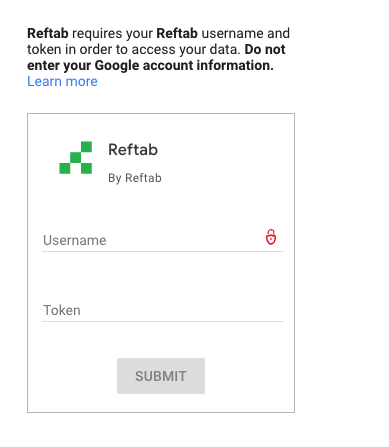Click the green Reftab checkered logo
Screen dimensions: 389x447
click(x=76, y=158)
